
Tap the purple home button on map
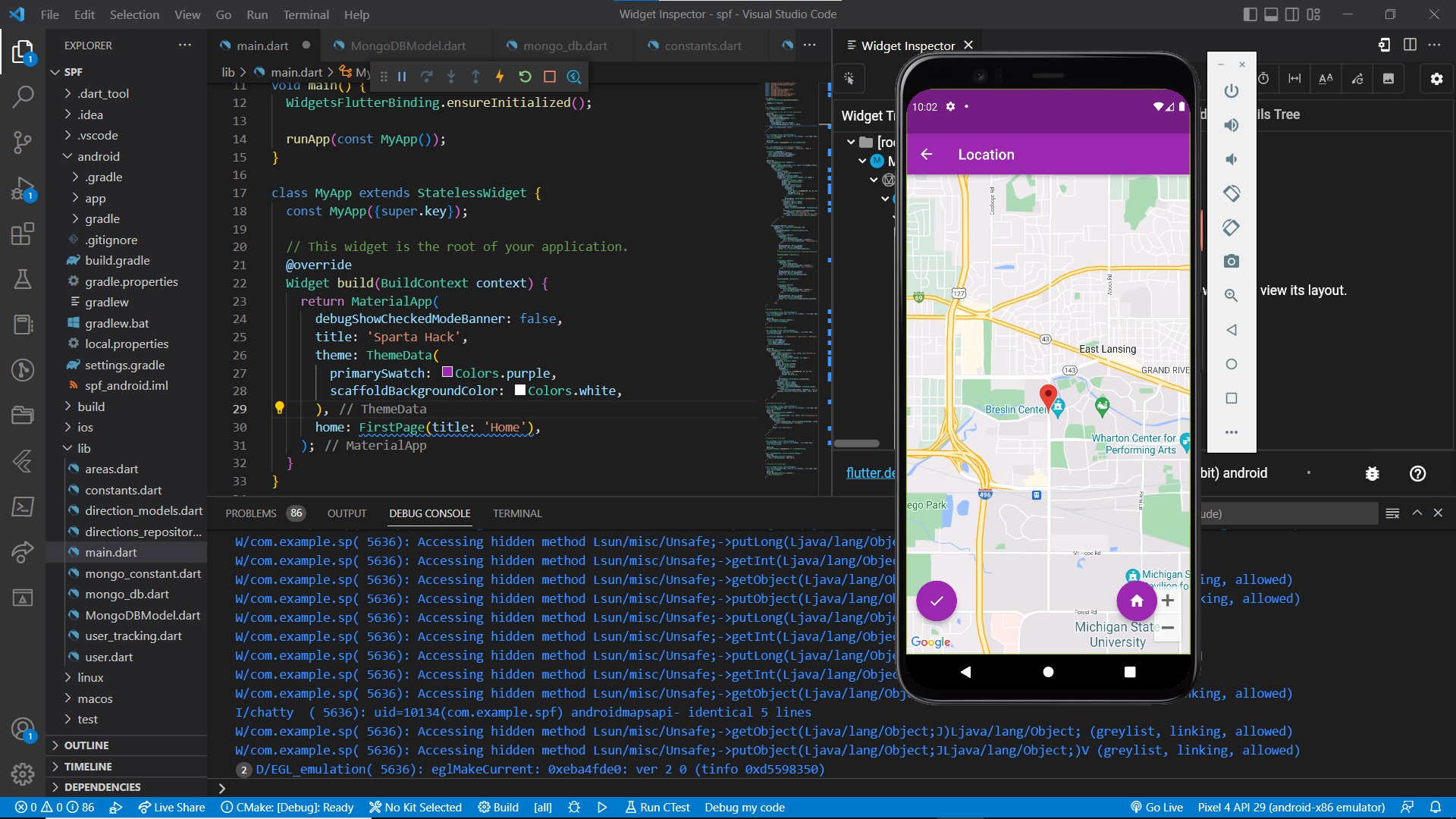(x=1136, y=601)
